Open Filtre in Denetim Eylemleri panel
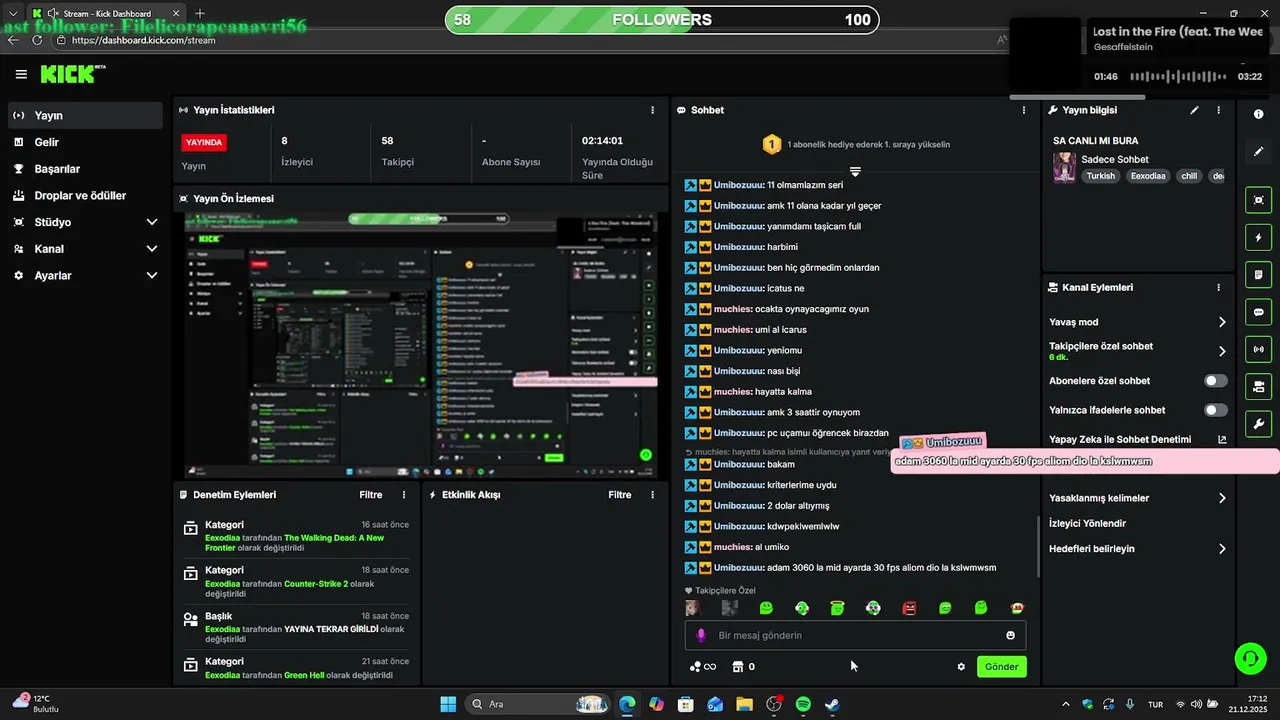The width and height of the screenshot is (1280, 720). point(371,495)
